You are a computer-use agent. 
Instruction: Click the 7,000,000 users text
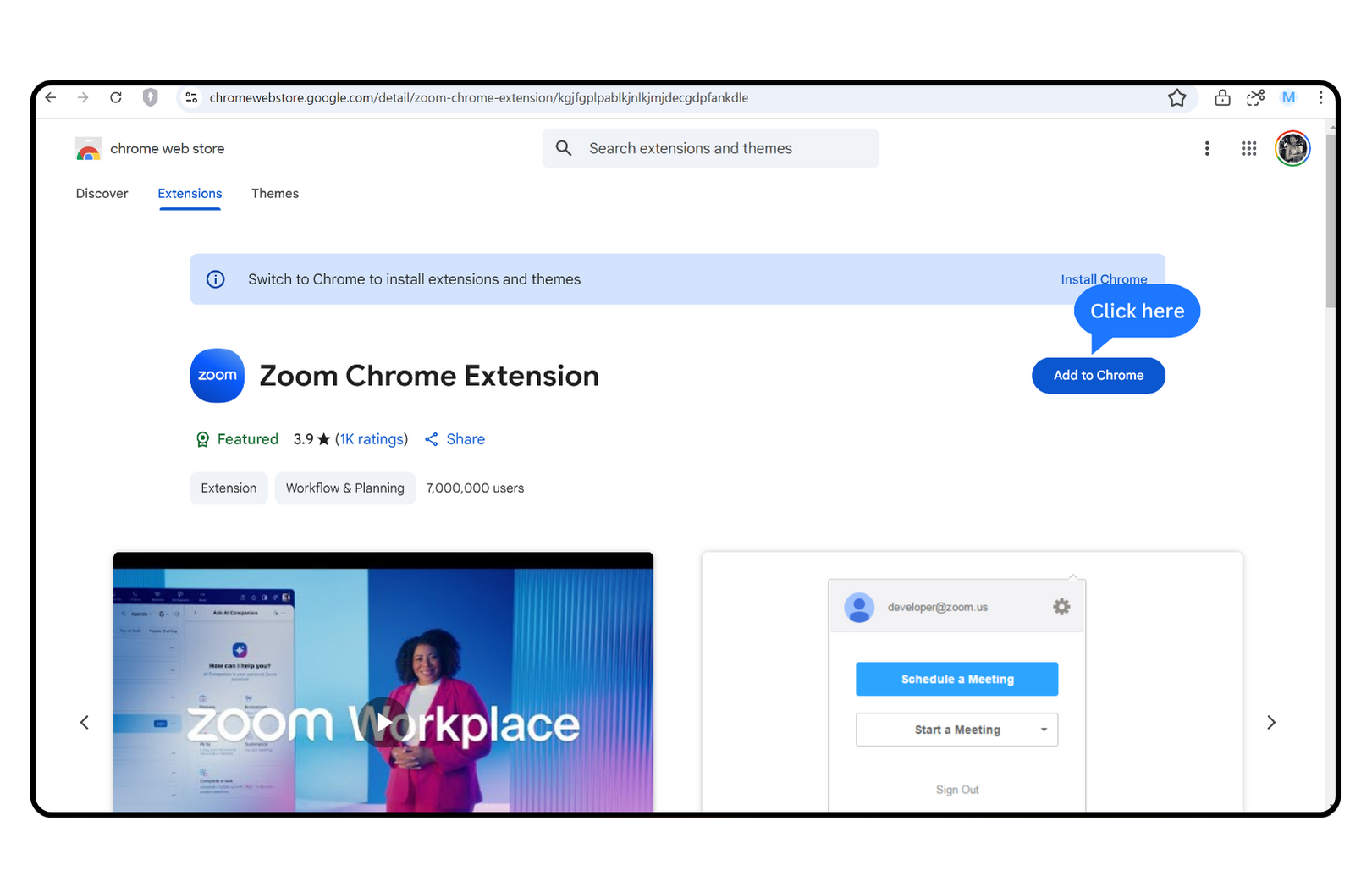tap(475, 488)
